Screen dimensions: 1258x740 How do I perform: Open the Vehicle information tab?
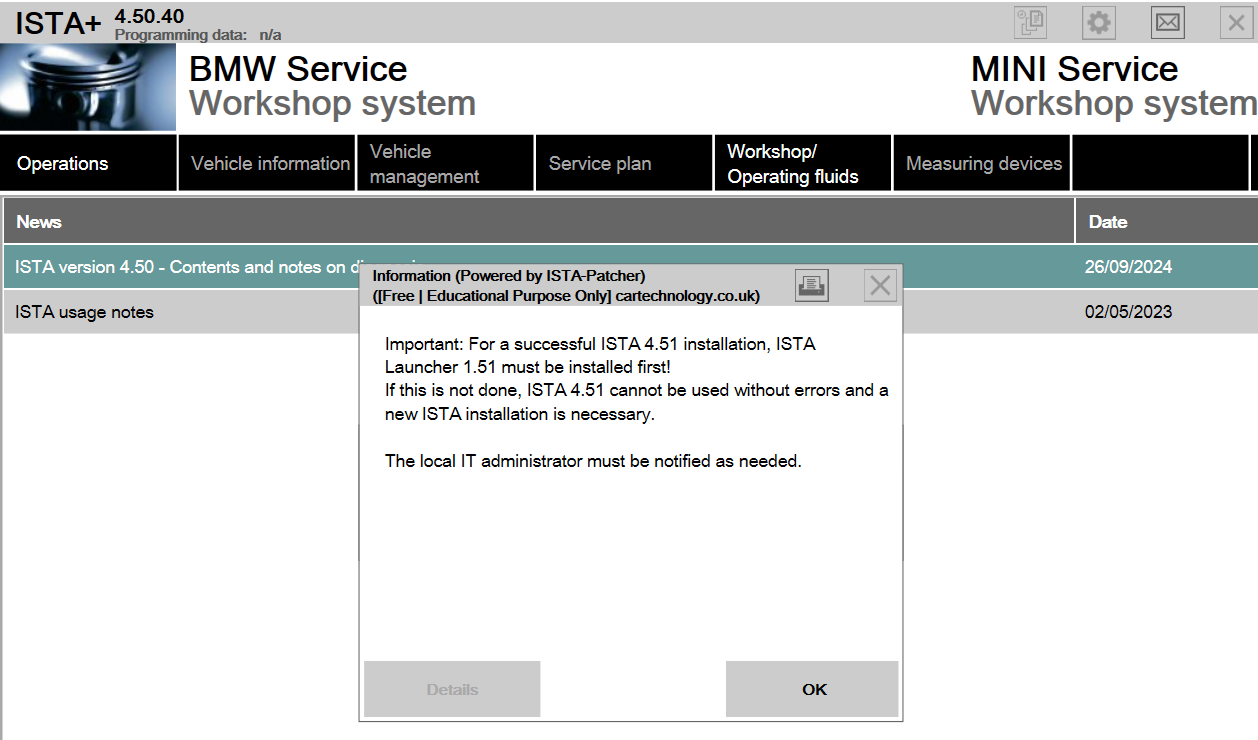tap(267, 163)
